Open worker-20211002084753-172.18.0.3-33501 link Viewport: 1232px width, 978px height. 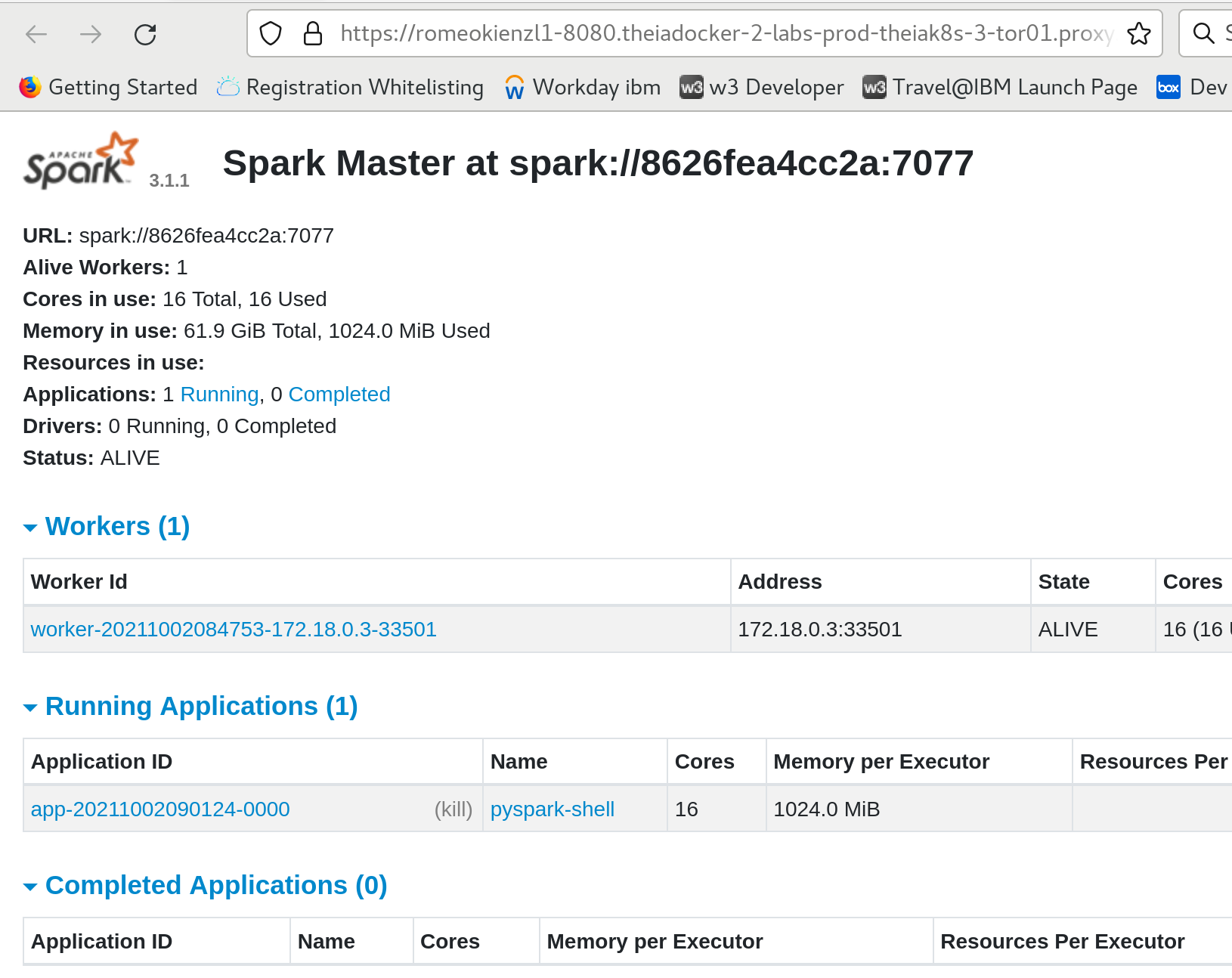(234, 630)
